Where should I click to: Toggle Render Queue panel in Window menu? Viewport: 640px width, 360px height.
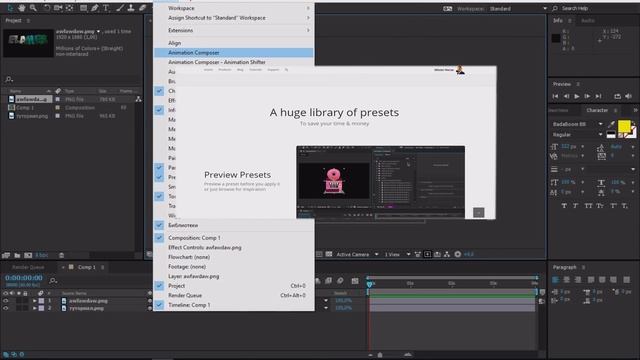(x=234, y=296)
